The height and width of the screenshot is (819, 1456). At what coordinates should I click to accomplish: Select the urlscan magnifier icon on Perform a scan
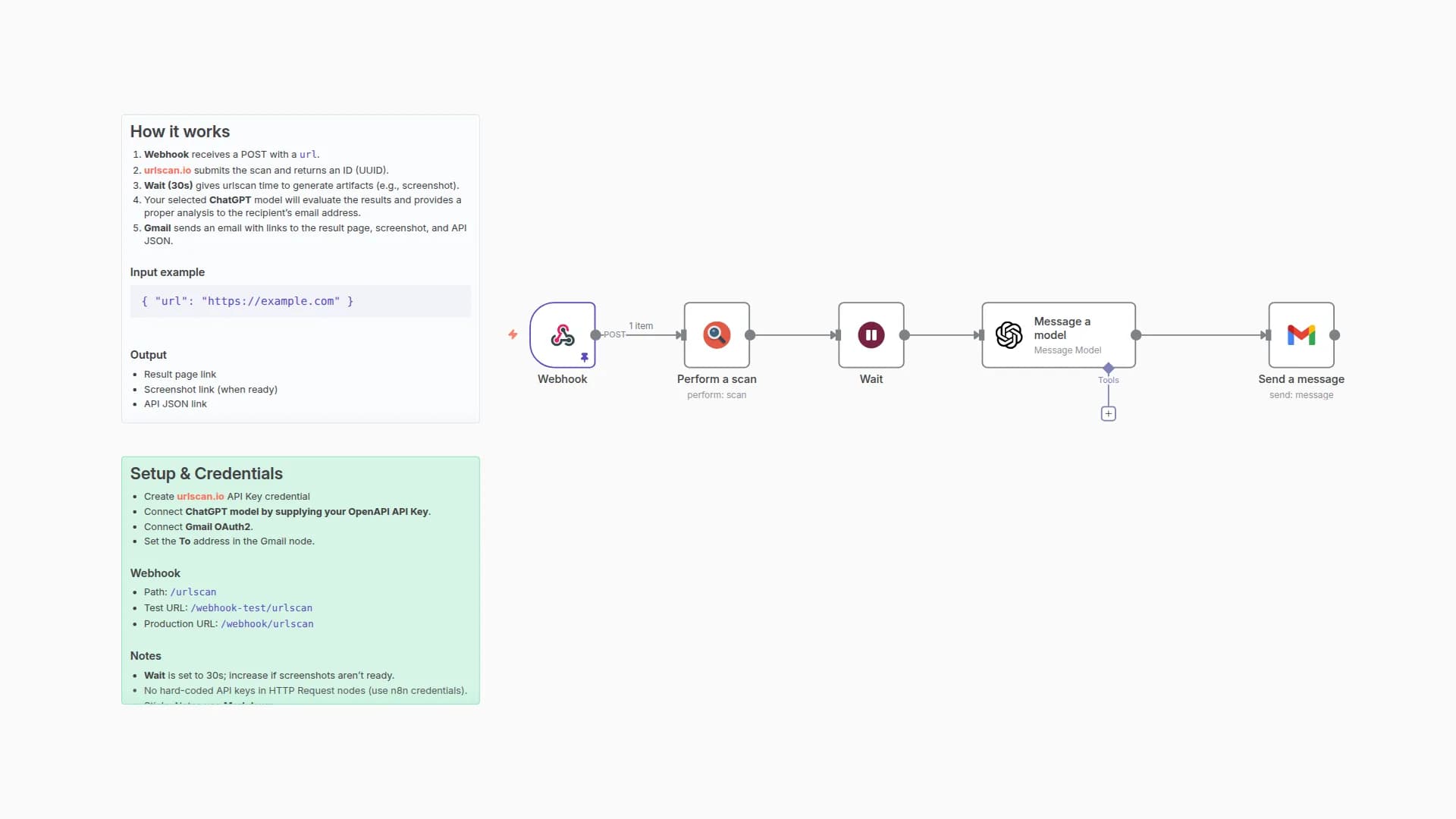pos(716,334)
